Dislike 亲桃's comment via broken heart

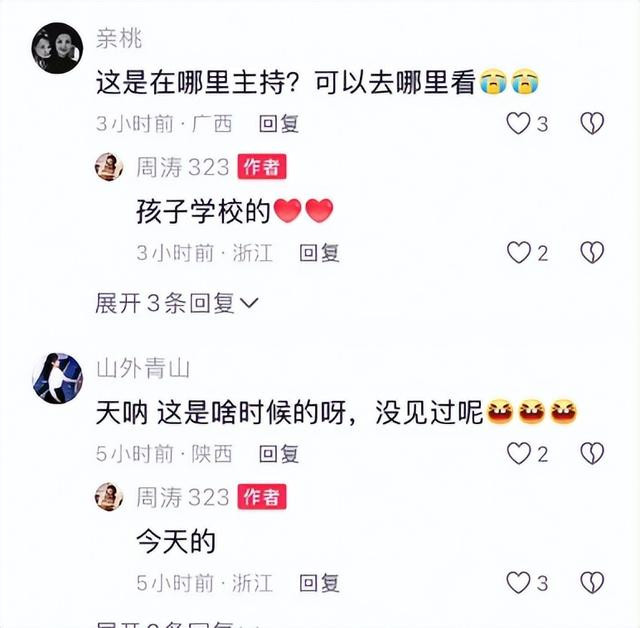tap(592, 124)
